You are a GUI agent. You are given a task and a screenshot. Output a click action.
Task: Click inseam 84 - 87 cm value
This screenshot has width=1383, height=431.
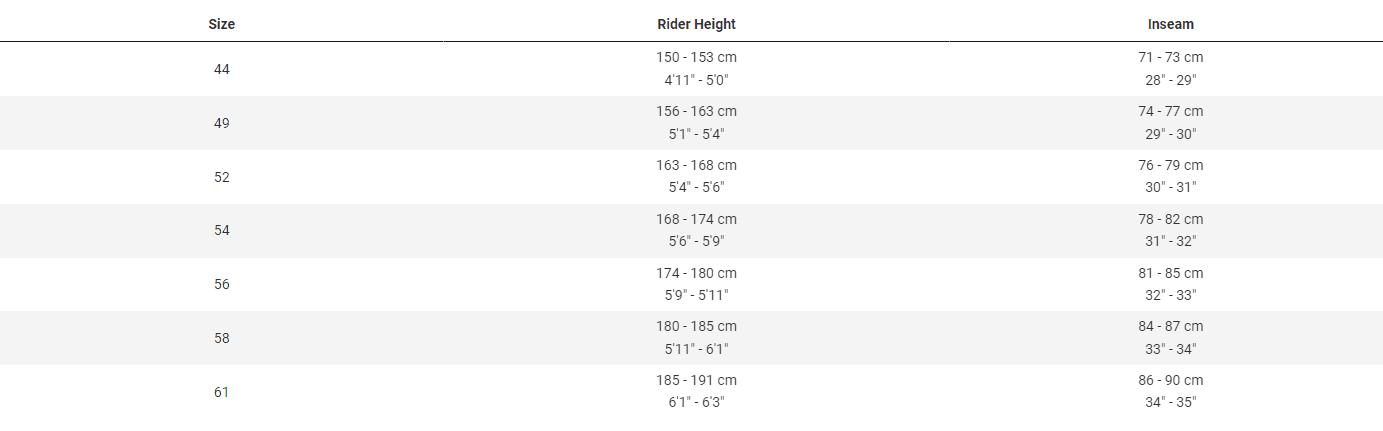click(x=1170, y=326)
